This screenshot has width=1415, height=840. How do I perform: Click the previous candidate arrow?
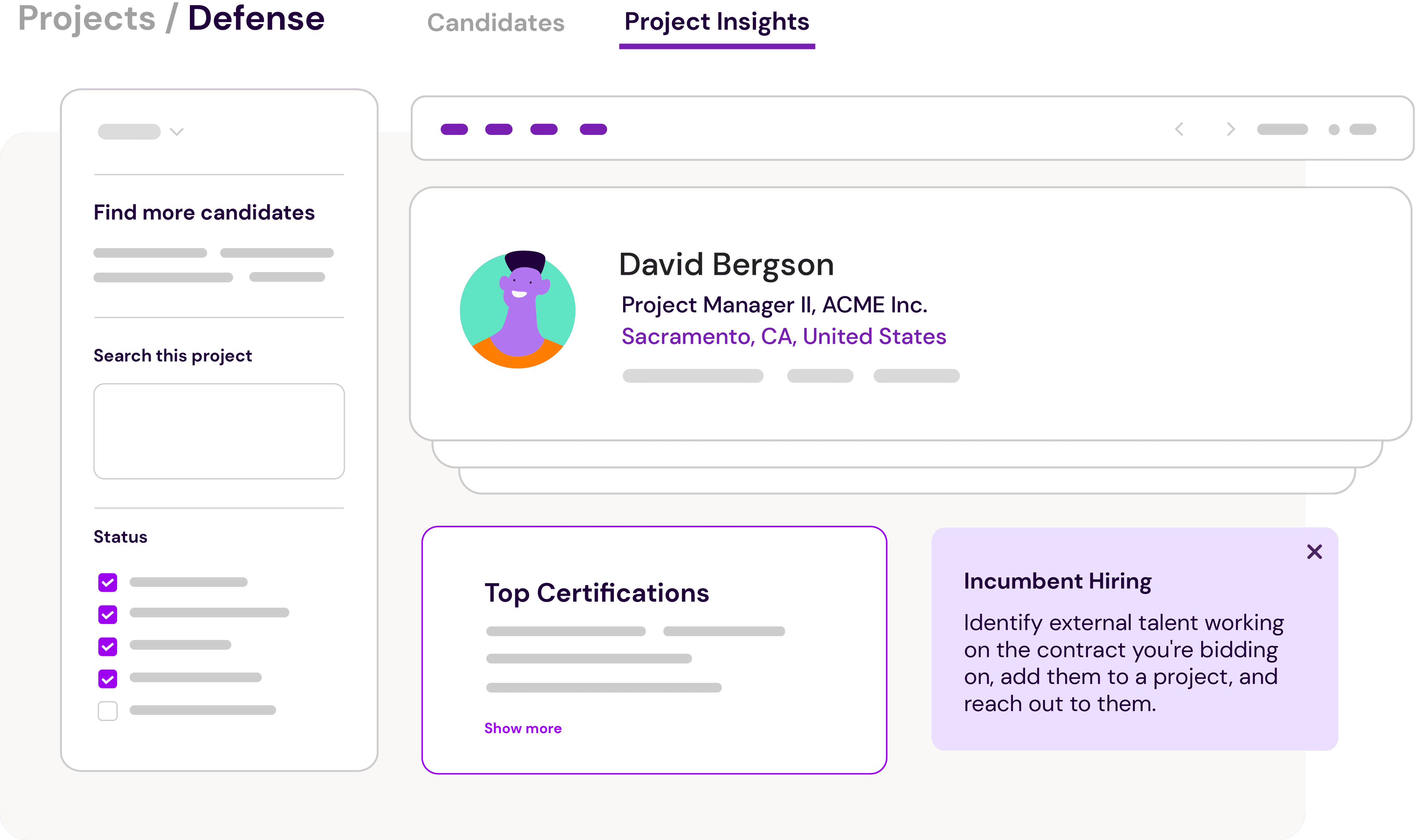[x=1180, y=130]
